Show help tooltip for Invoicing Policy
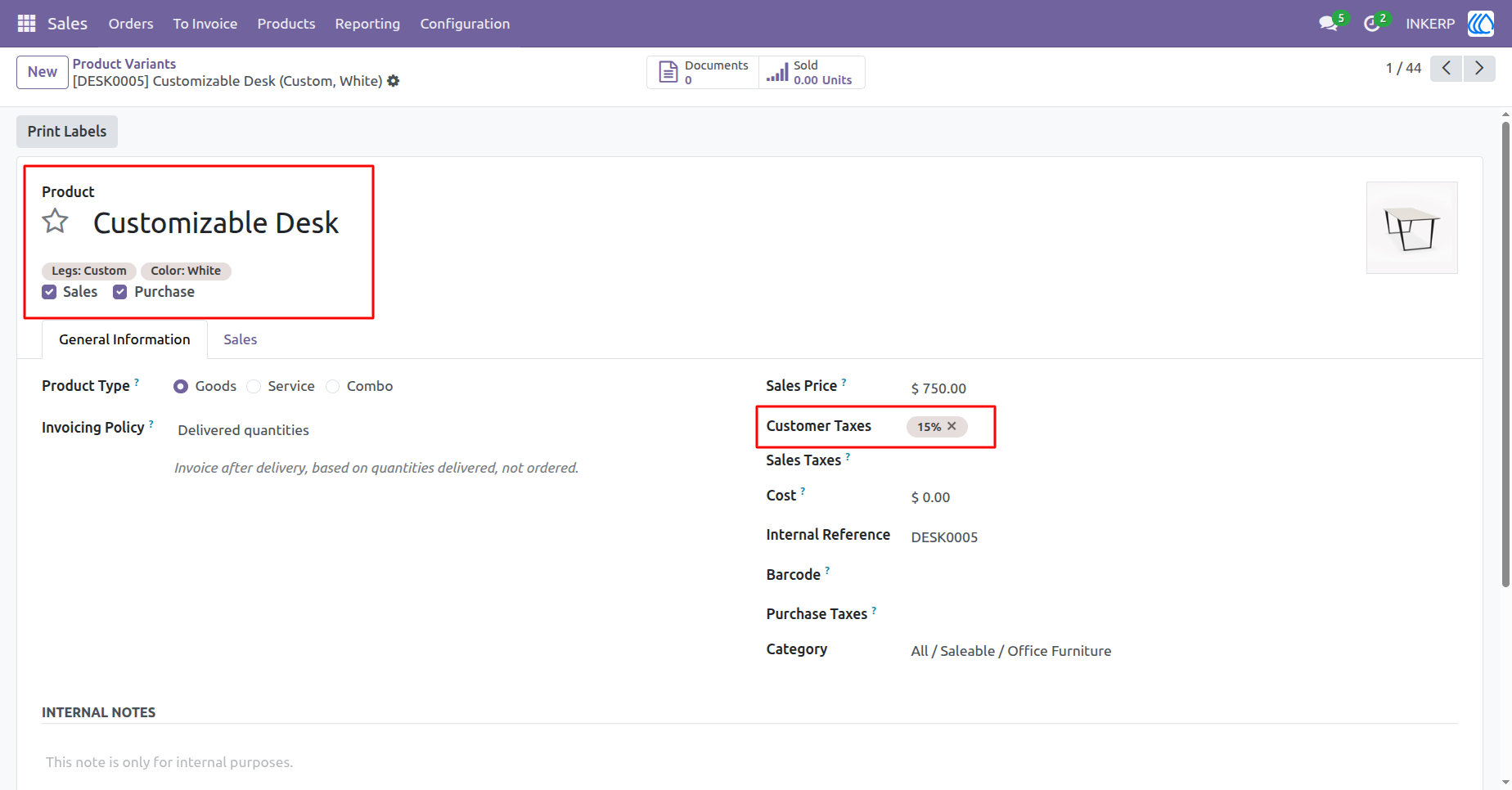The height and width of the screenshot is (790, 1512). [x=151, y=424]
